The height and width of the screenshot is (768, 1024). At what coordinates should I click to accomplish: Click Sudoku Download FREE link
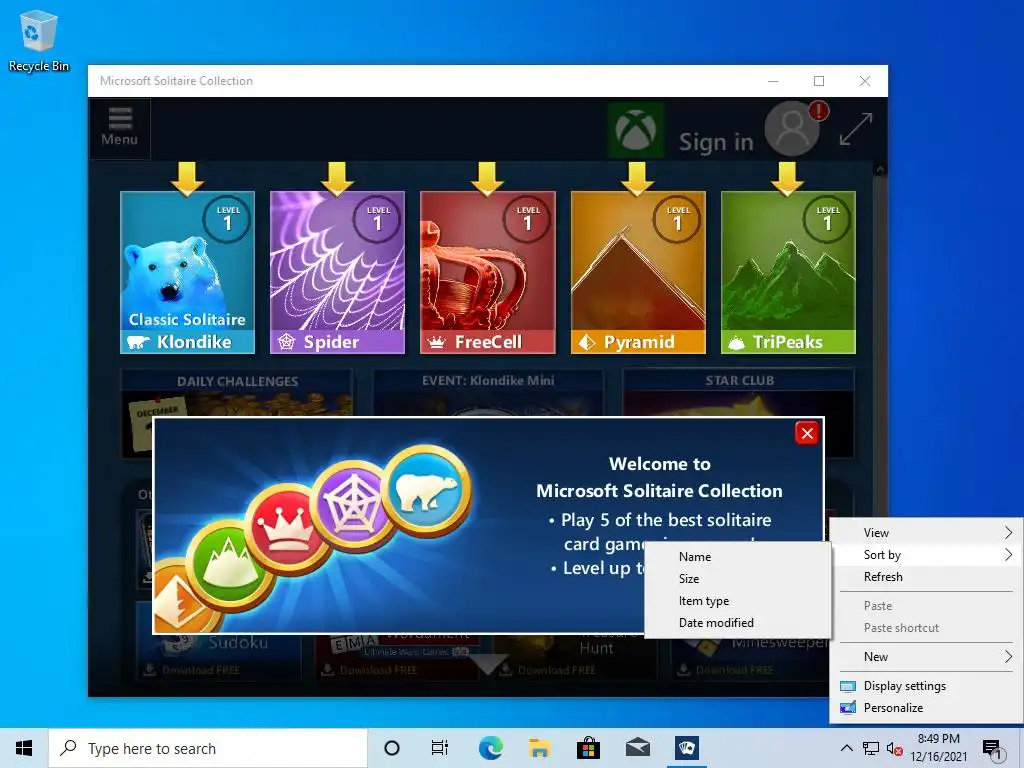coord(193,670)
